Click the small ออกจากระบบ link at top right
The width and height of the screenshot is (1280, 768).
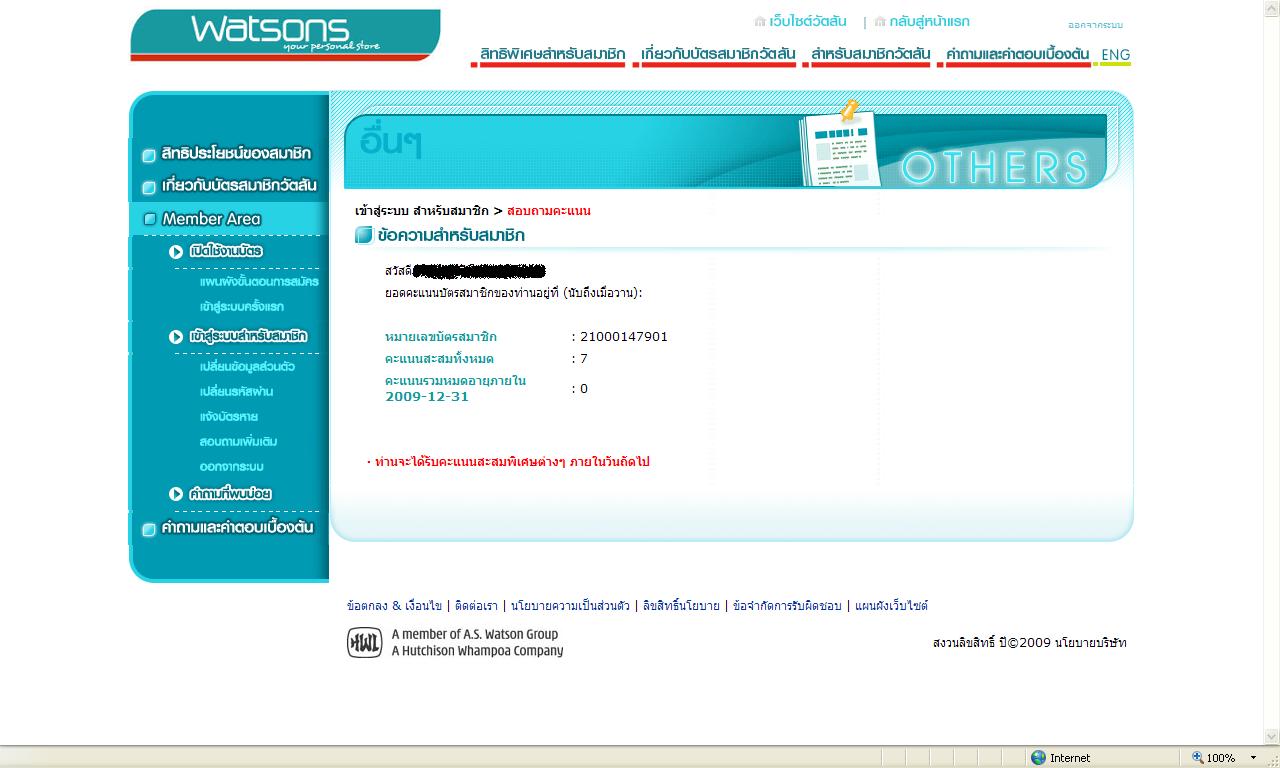coord(1095,25)
